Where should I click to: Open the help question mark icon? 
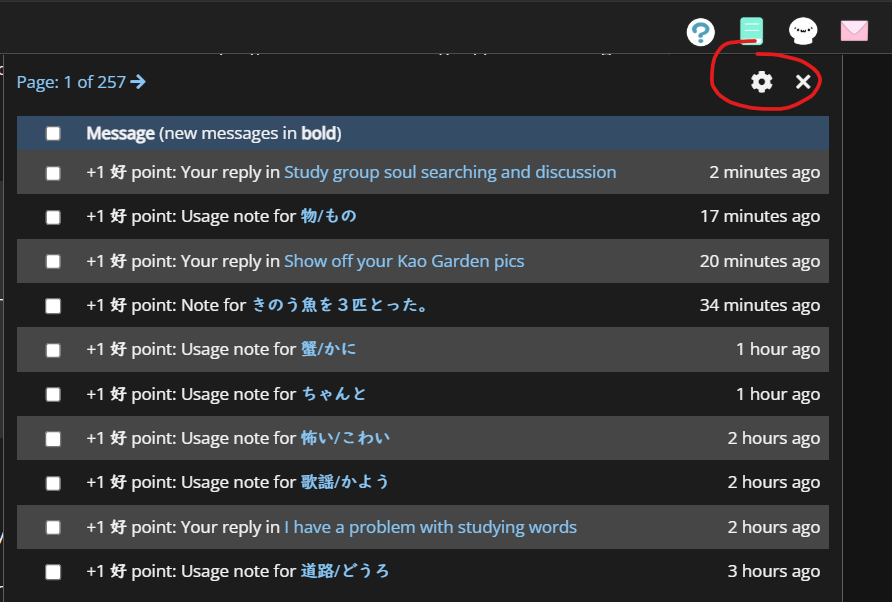click(x=700, y=32)
